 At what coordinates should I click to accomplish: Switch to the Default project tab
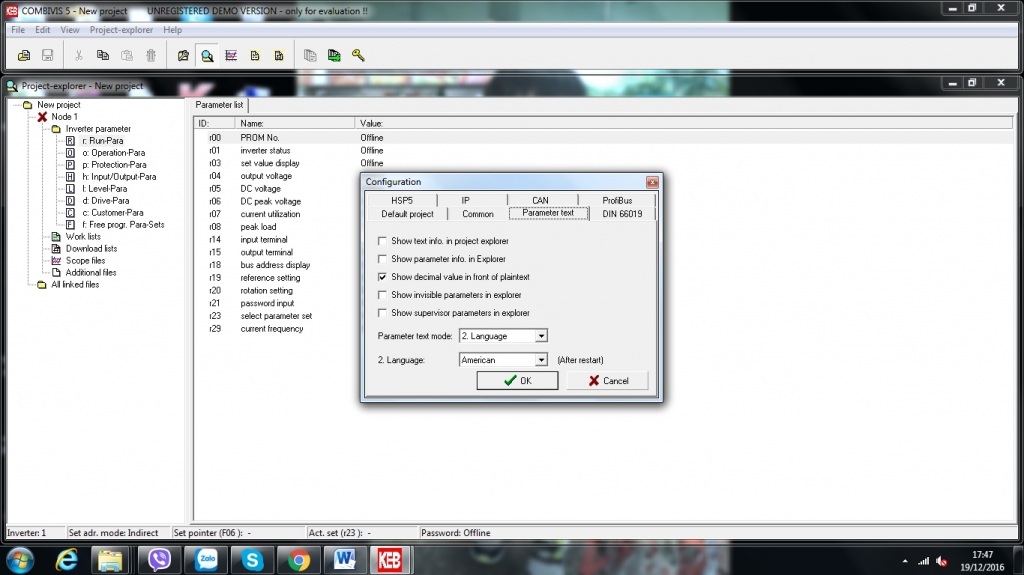click(408, 214)
